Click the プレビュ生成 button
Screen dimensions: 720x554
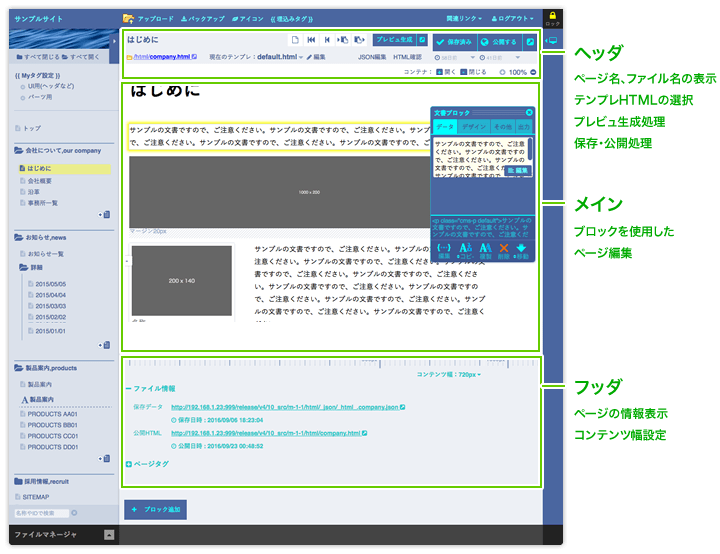pyautogui.click(x=394, y=41)
